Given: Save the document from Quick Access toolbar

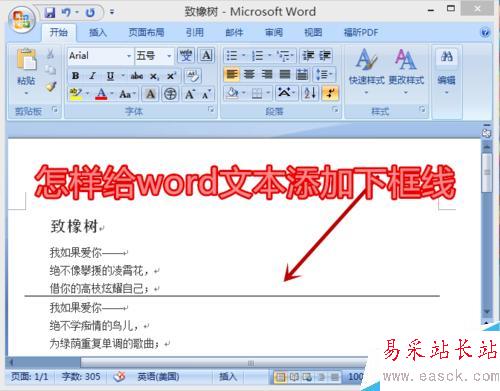Looking at the screenshot, I should point(50,13).
